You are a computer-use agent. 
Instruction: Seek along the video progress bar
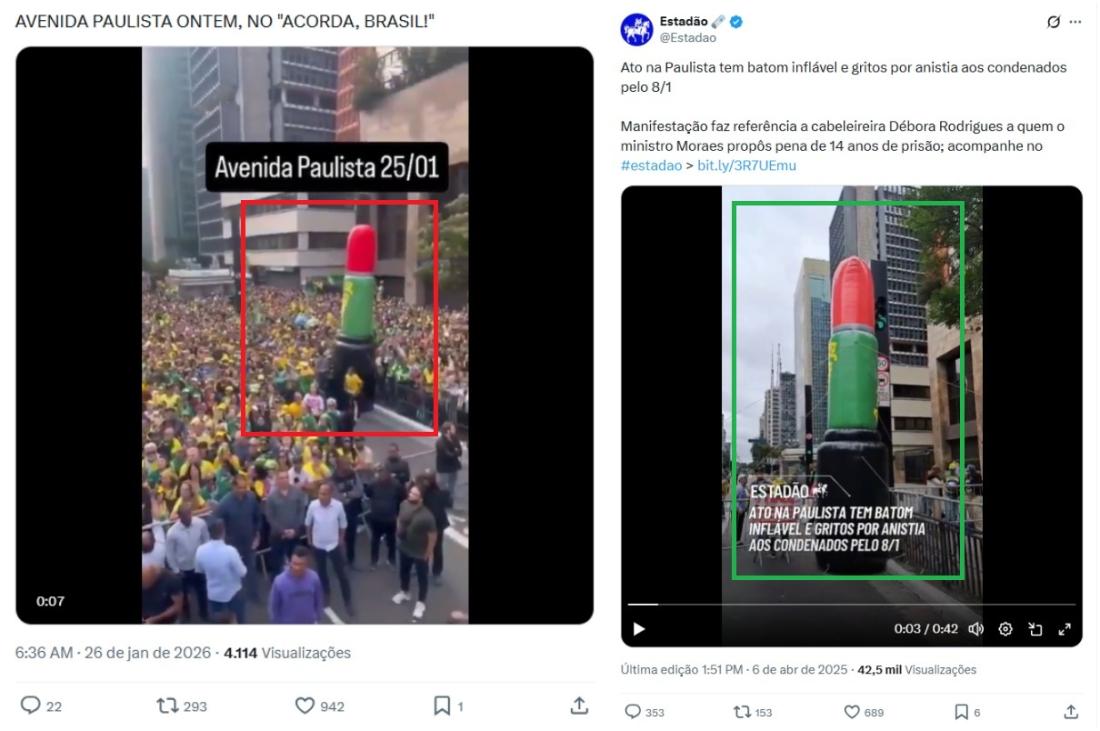click(x=851, y=603)
